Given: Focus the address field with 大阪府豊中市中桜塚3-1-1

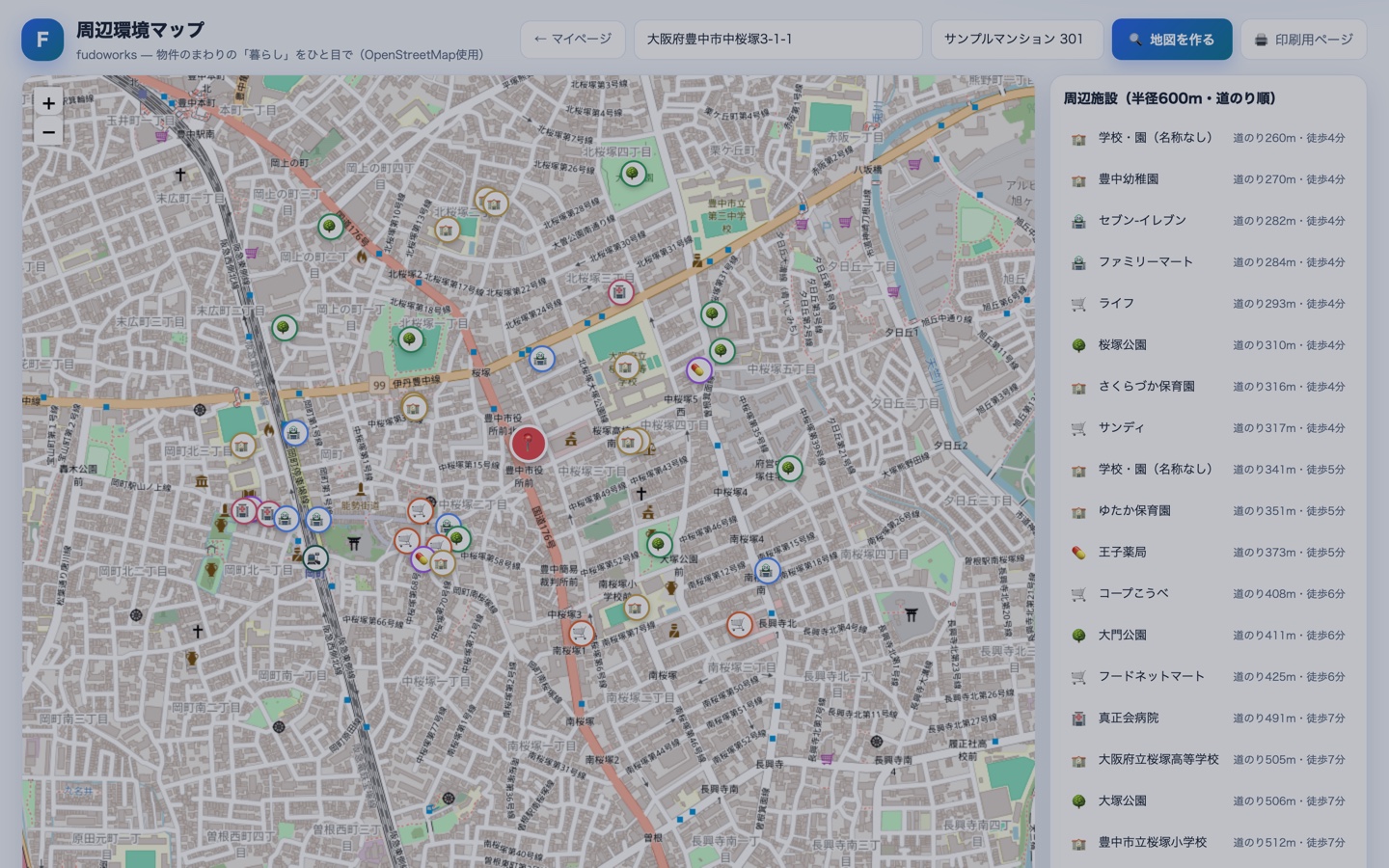Looking at the screenshot, I should coord(778,40).
